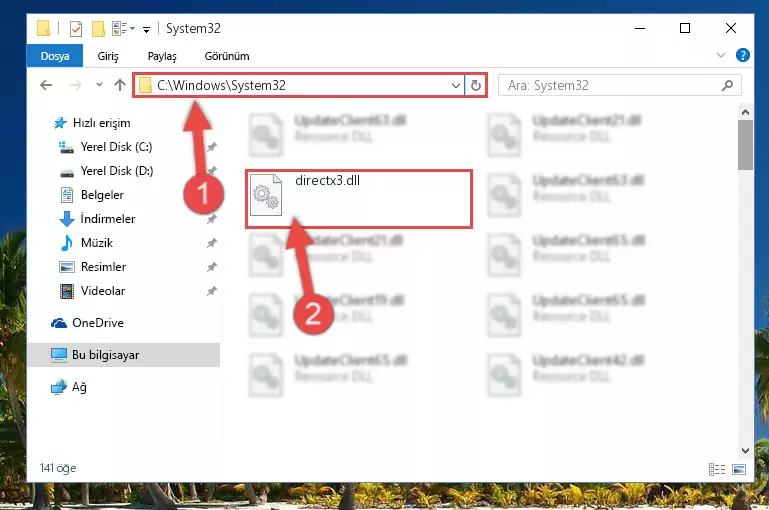The width and height of the screenshot is (769, 510).
Task: Click the vertical scrollbar thumb
Action: (x=745, y=146)
